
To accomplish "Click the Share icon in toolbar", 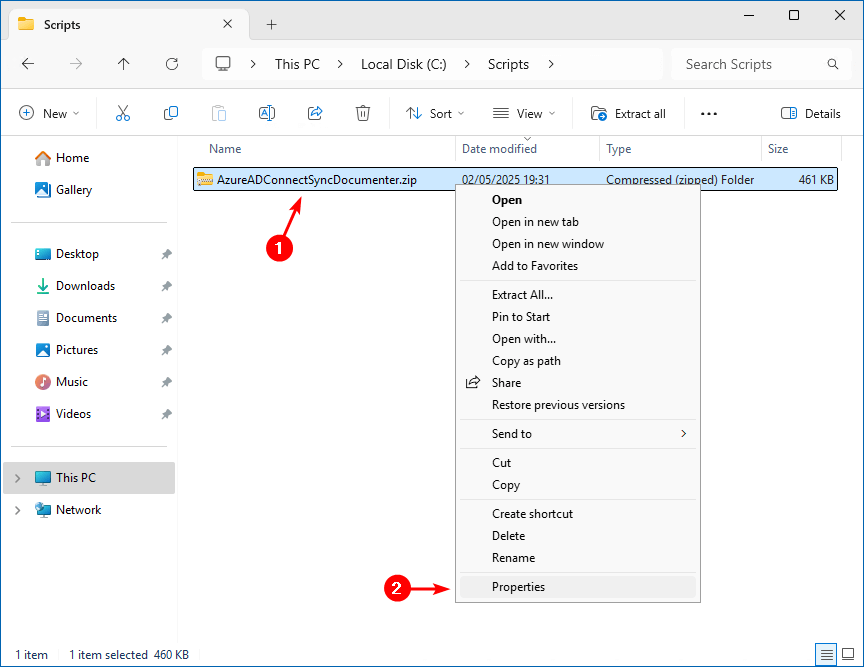I will pyautogui.click(x=315, y=113).
